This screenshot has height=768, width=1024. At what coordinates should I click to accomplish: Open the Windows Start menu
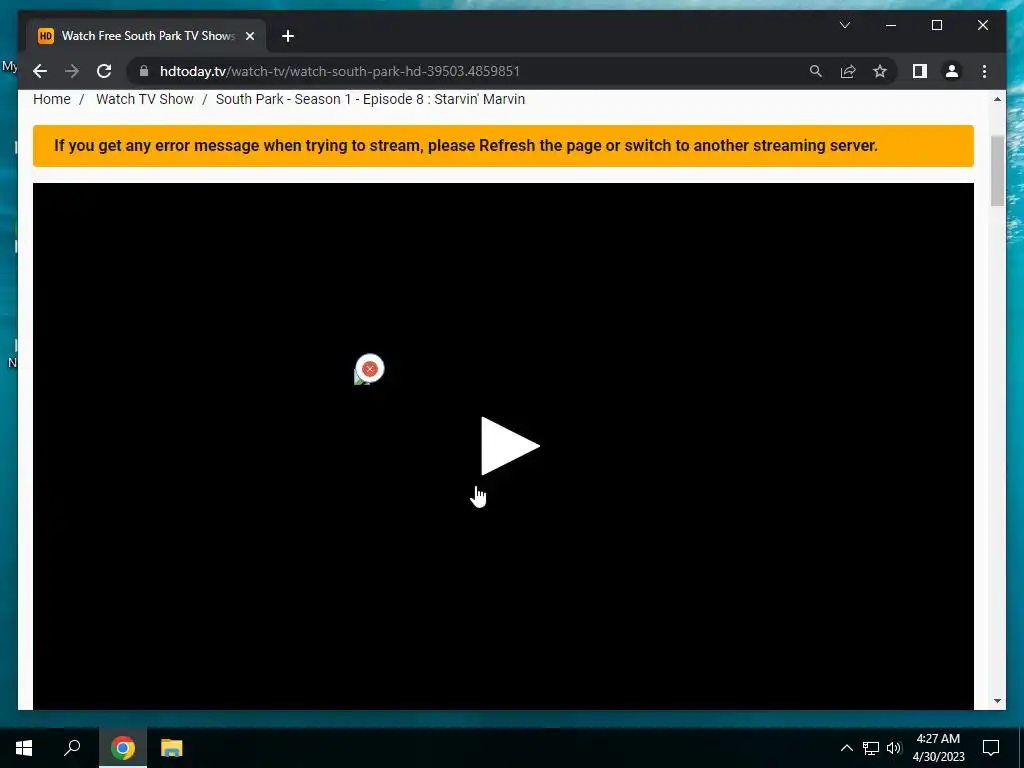tap(24, 748)
